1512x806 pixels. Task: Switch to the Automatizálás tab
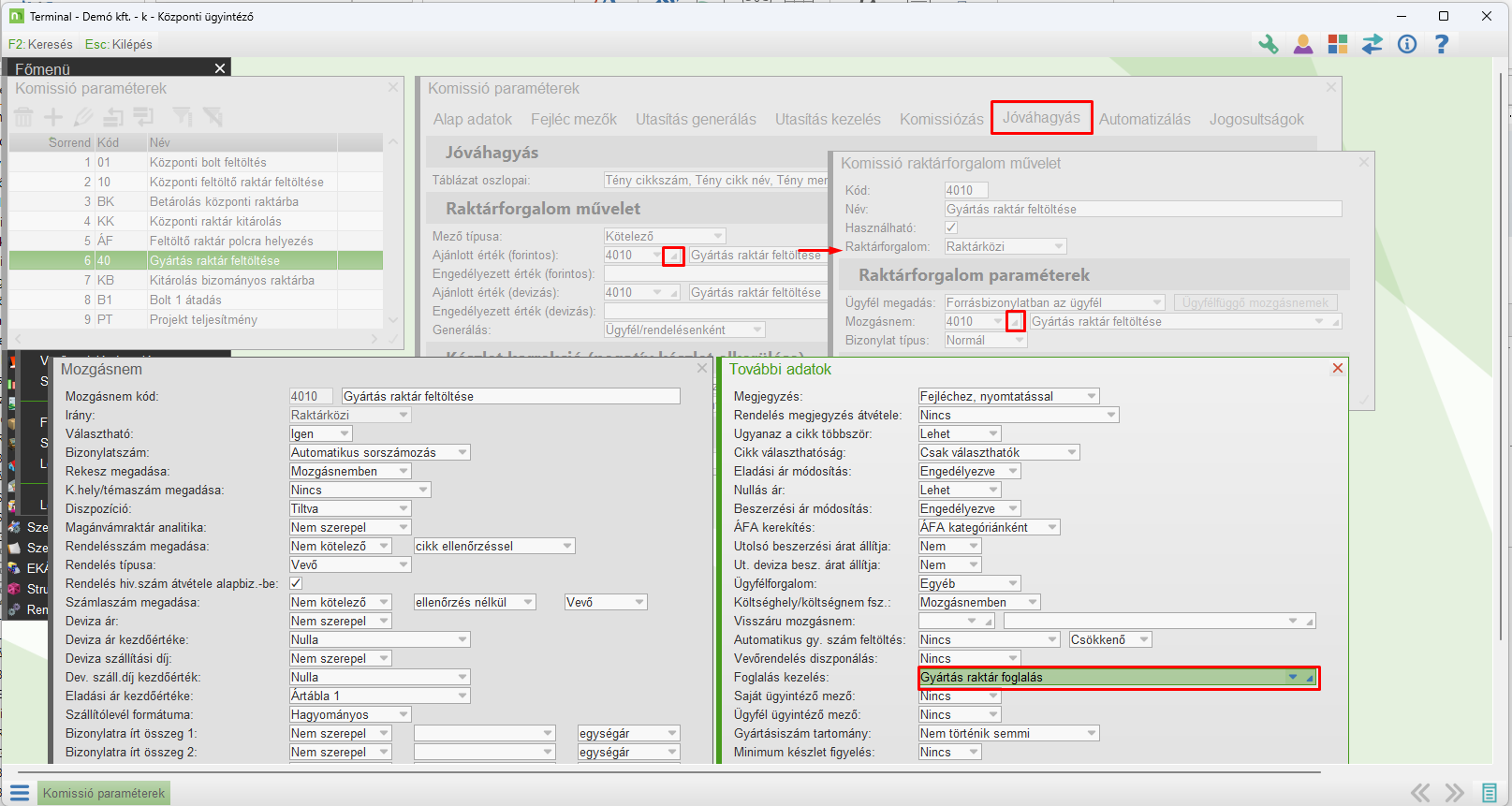[x=1145, y=119]
